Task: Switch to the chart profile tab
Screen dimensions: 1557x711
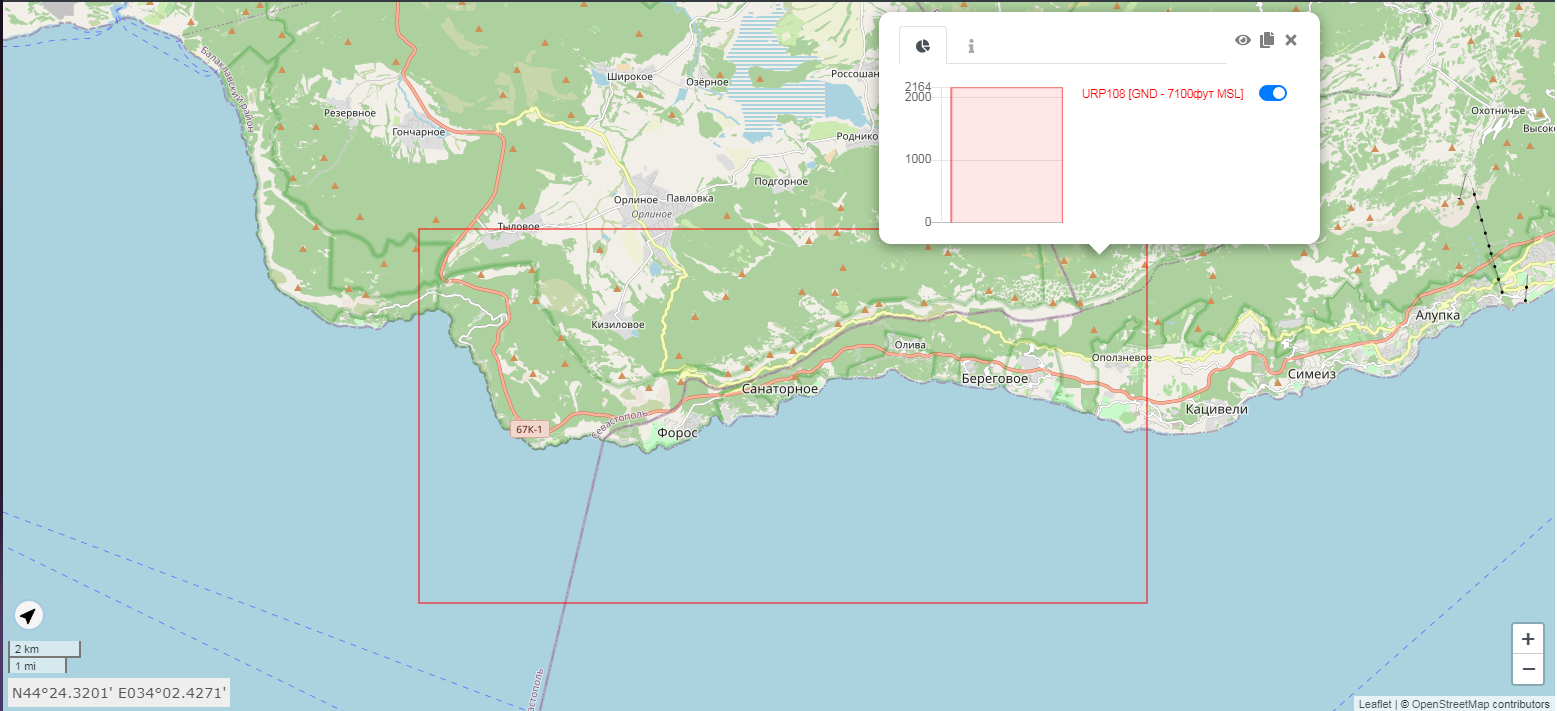Action: 923,46
